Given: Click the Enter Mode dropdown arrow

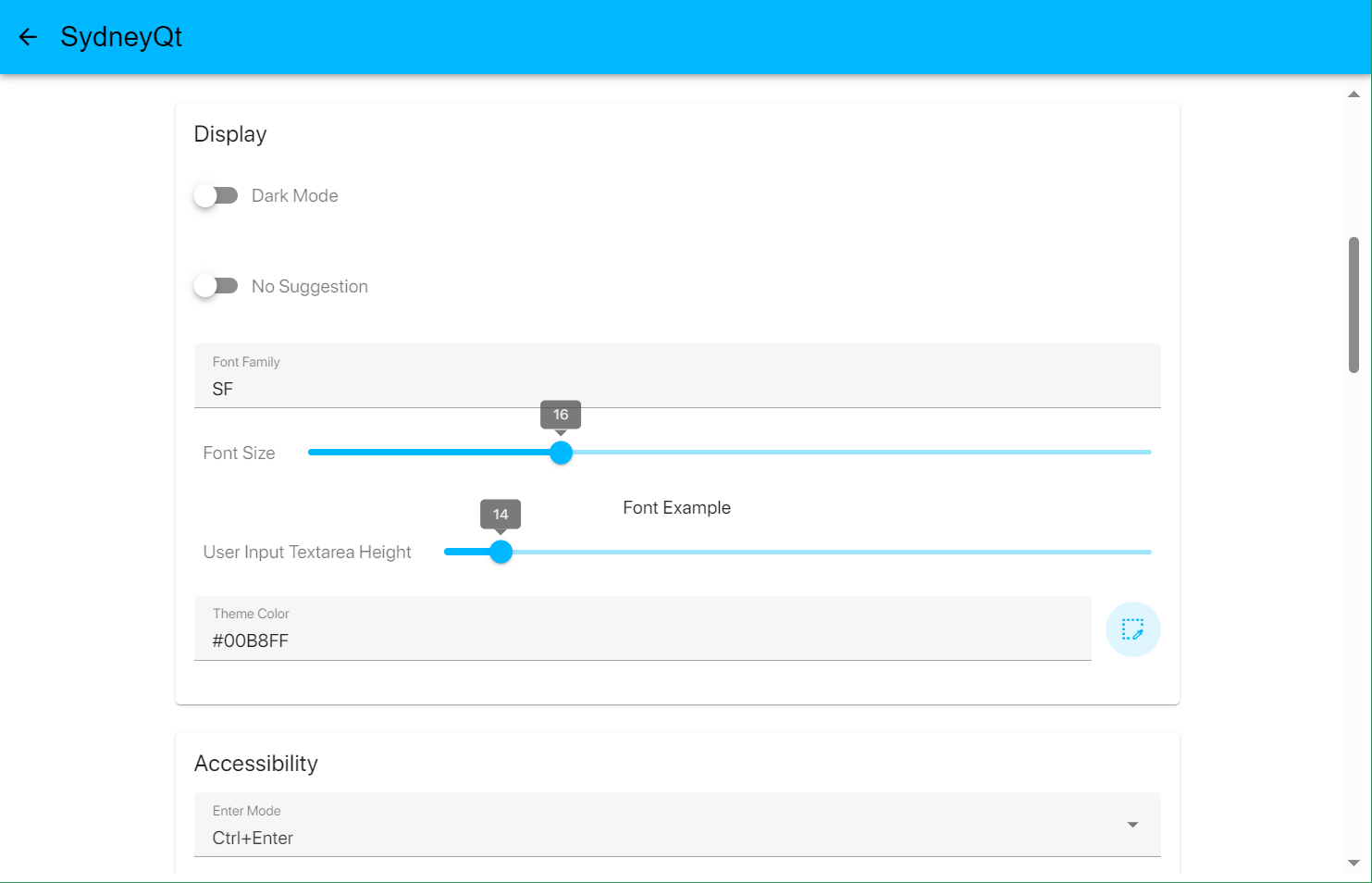Looking at the screenshot, I should coord(1132,825).
